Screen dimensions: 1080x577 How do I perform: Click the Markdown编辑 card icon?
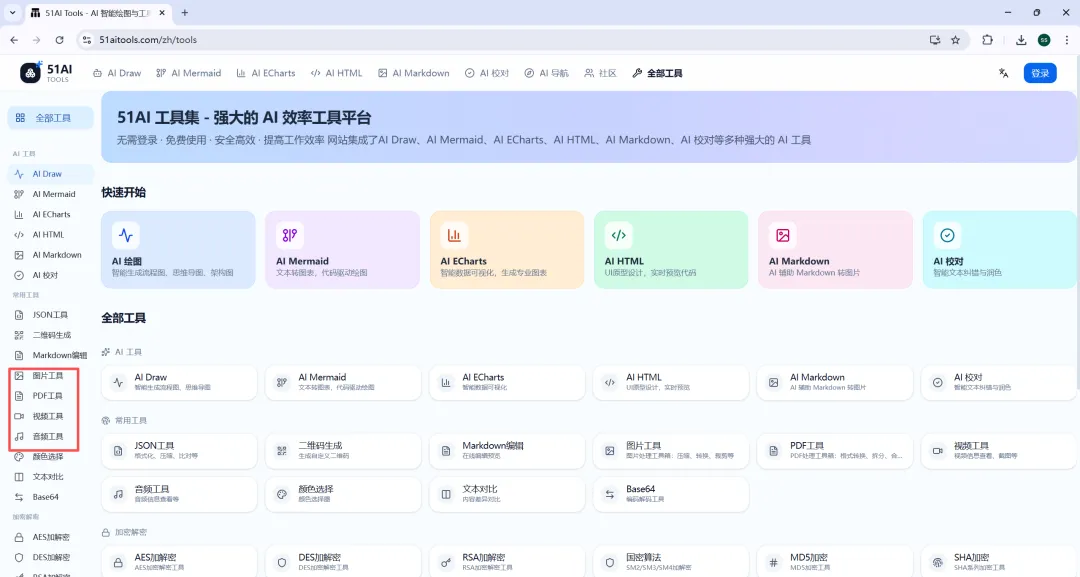click(446, 451)
